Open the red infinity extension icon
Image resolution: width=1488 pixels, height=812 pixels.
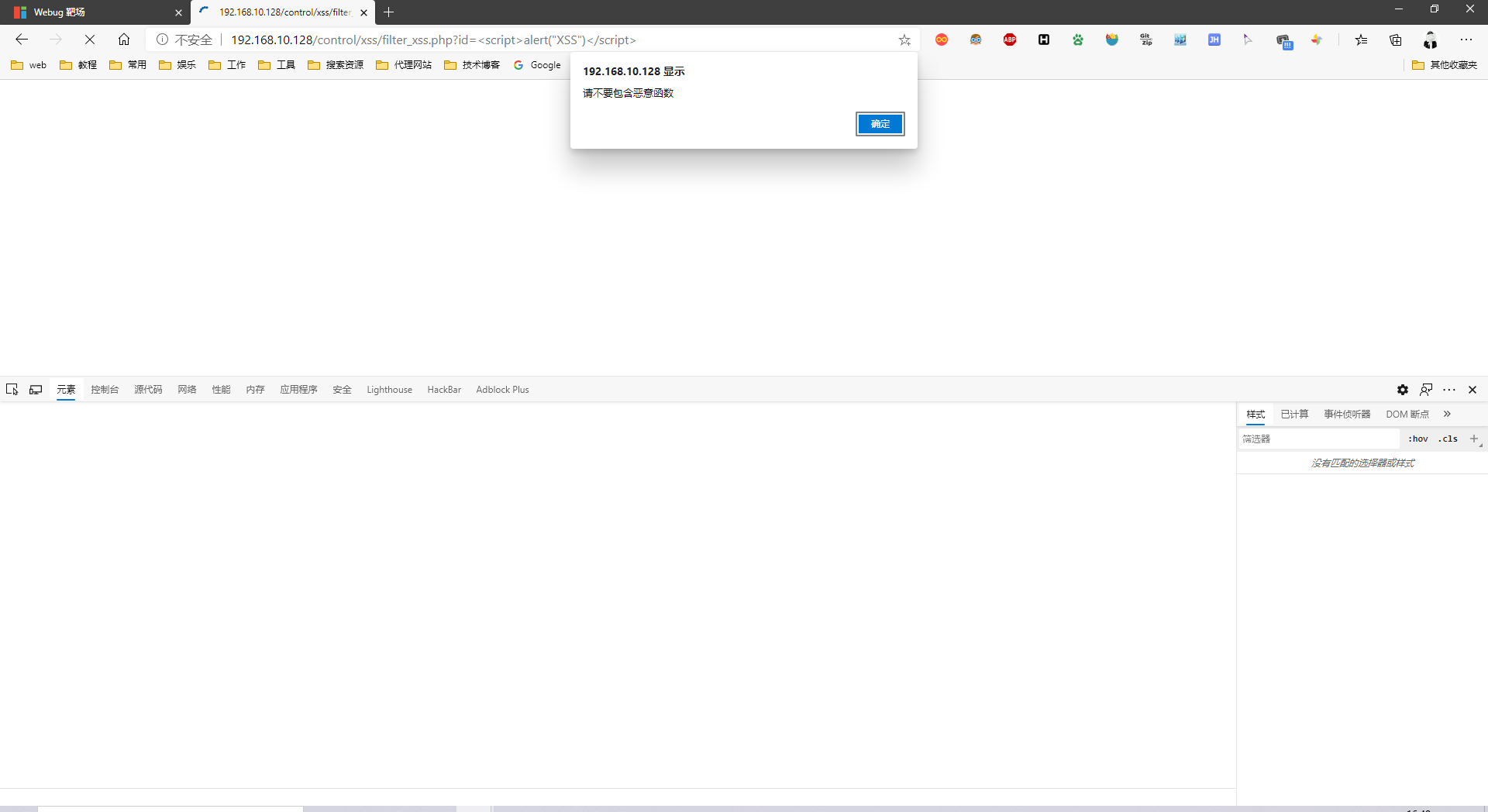pyautogui.click(x=942, y=40)
